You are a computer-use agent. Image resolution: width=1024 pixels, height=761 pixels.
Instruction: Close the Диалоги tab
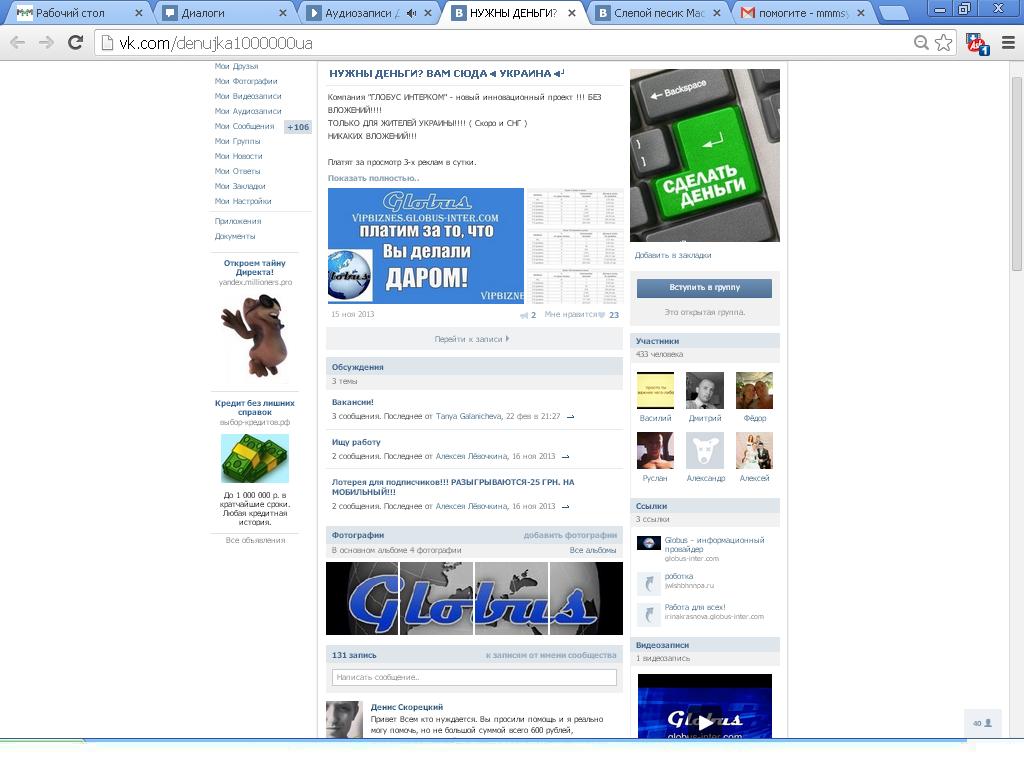(282, 13)
